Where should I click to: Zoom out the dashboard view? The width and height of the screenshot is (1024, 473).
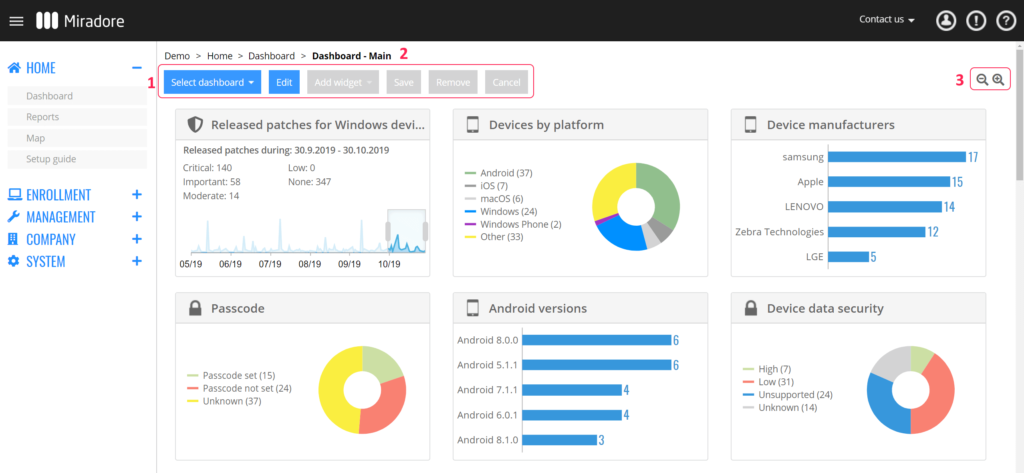tap(981, 80)
